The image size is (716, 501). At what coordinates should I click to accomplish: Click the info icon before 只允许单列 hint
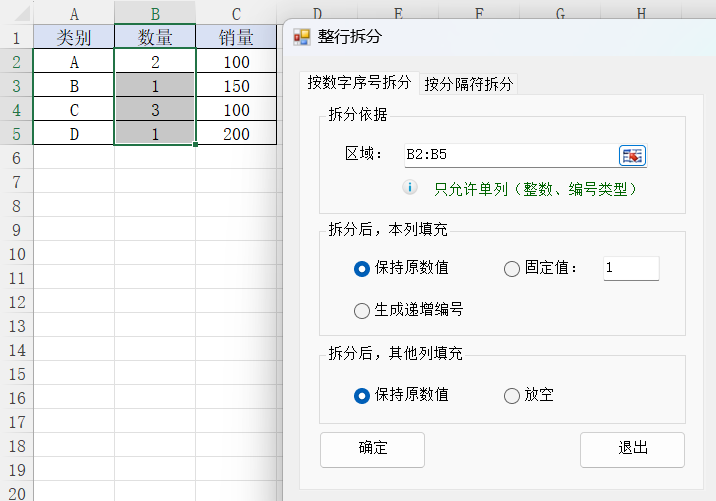click(x=410, y=187)
